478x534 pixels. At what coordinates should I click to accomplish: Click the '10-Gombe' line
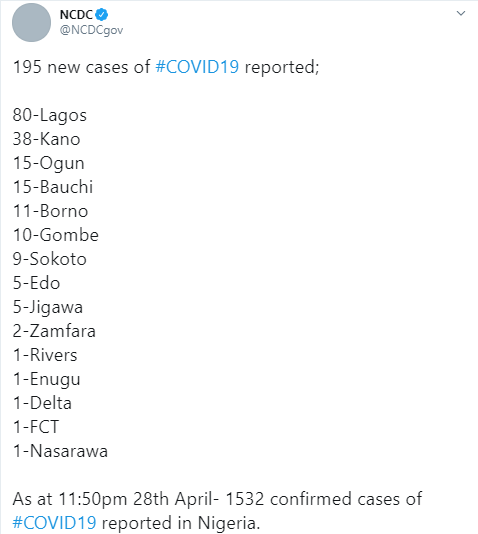(x=56, y=235)
